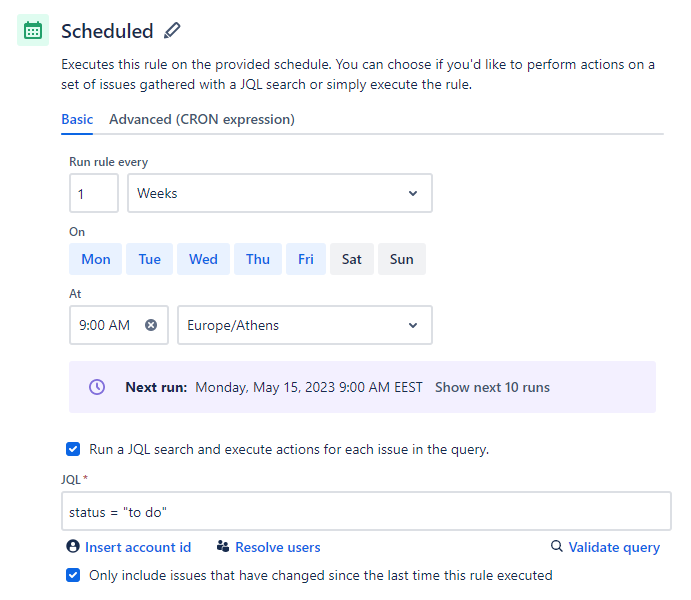Focus the run interval number field

(94, 193)
